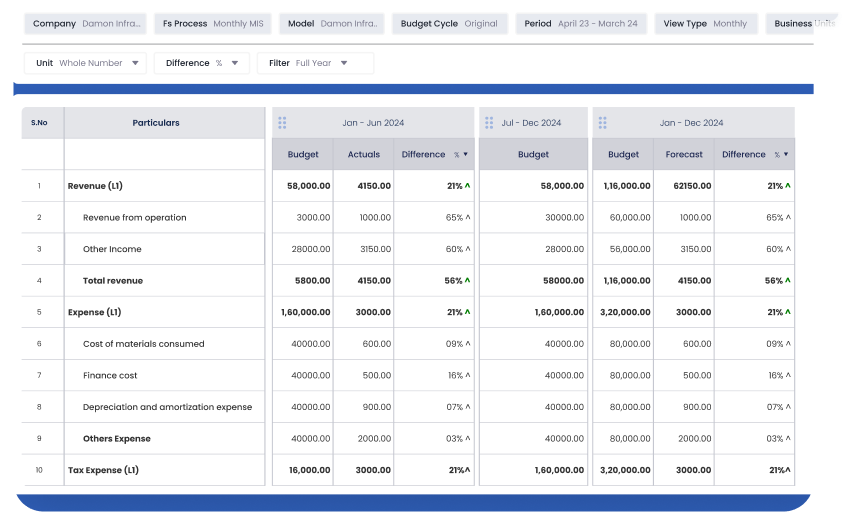Click the 5800.00 budget value for Total revenue
Image resolution: width=845 pixels, height=518 pixels.
(313, 281)
